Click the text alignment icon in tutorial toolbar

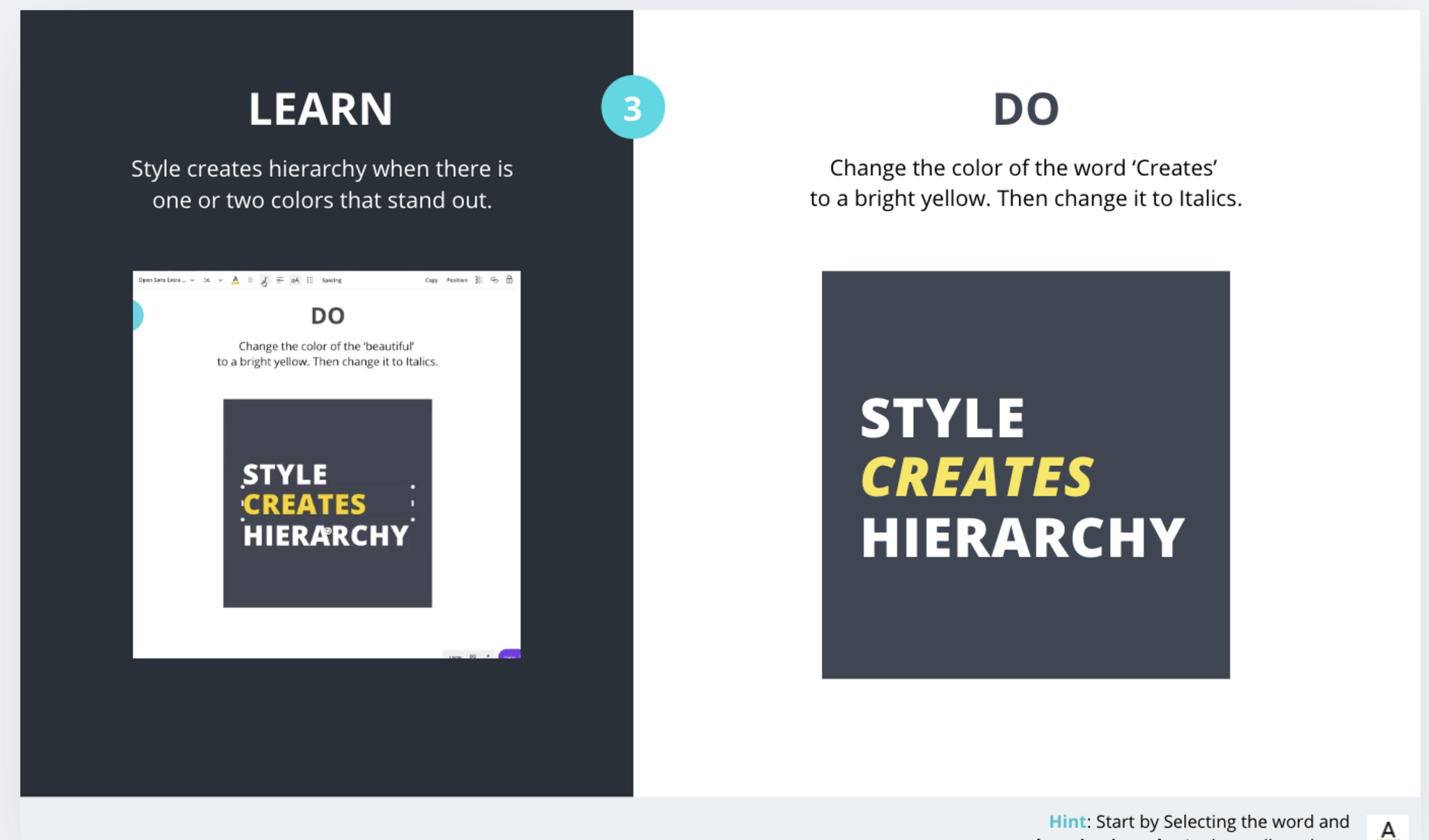click(280, 280)
